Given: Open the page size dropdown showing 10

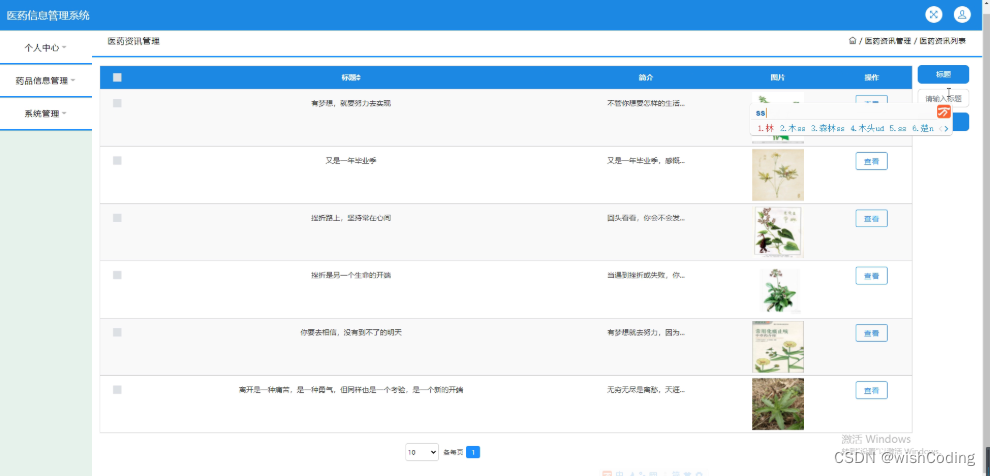Looking at the screenshot, I should 422,452.
